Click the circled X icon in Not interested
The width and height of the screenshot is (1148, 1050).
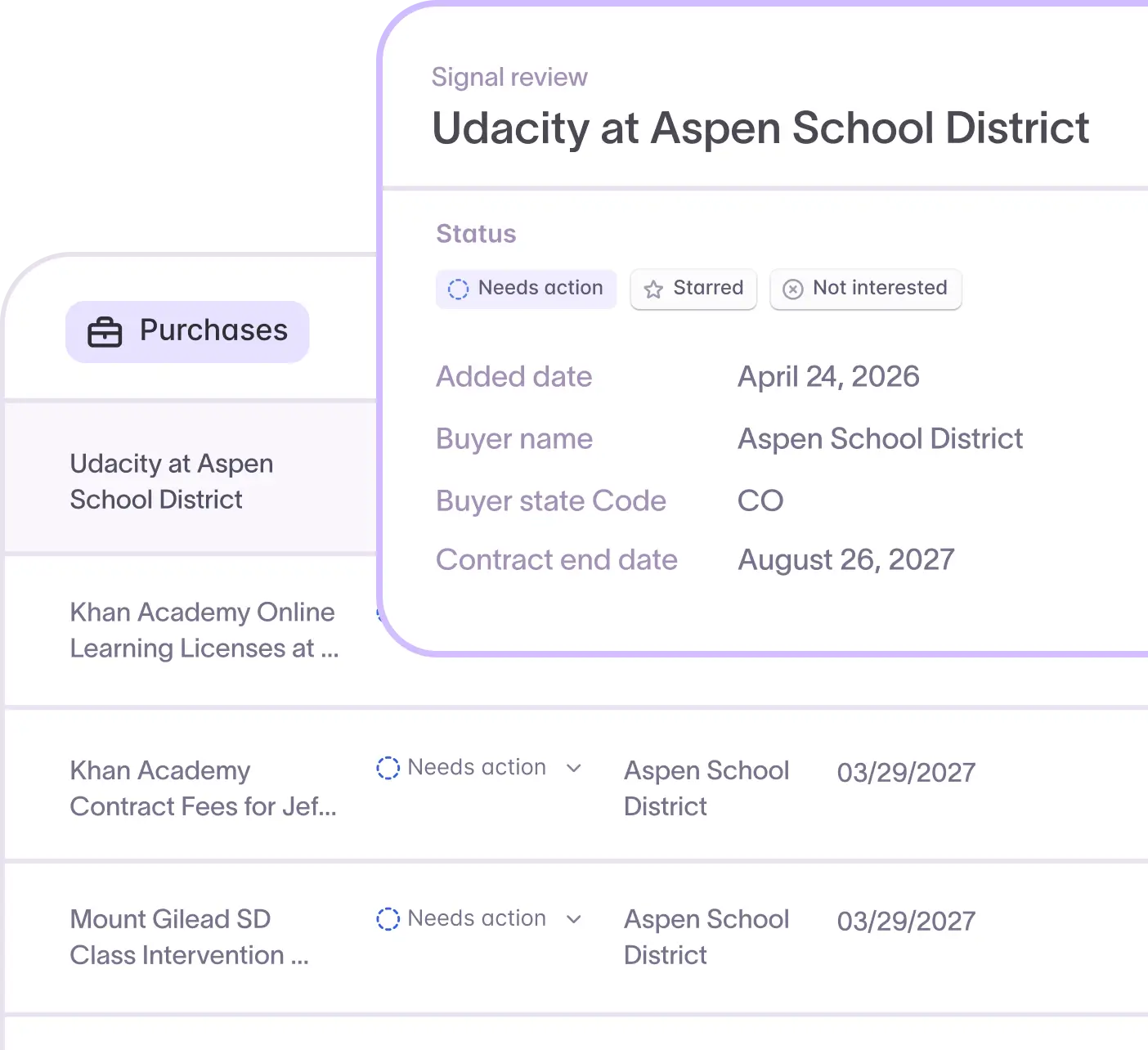click(793, 289)
